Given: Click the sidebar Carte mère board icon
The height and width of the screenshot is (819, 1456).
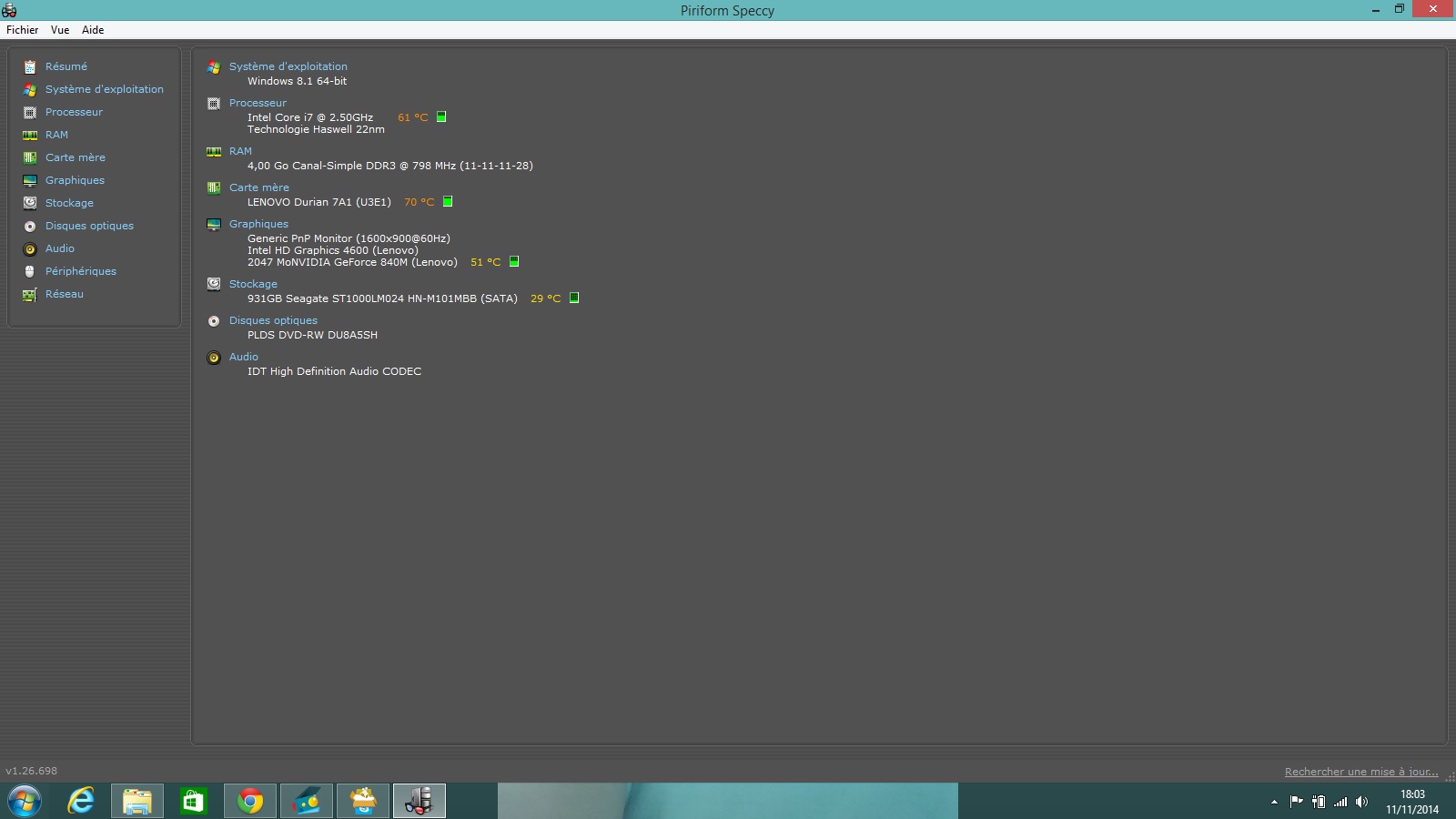Looking at the screenshot, I should [x=30, y=157].
